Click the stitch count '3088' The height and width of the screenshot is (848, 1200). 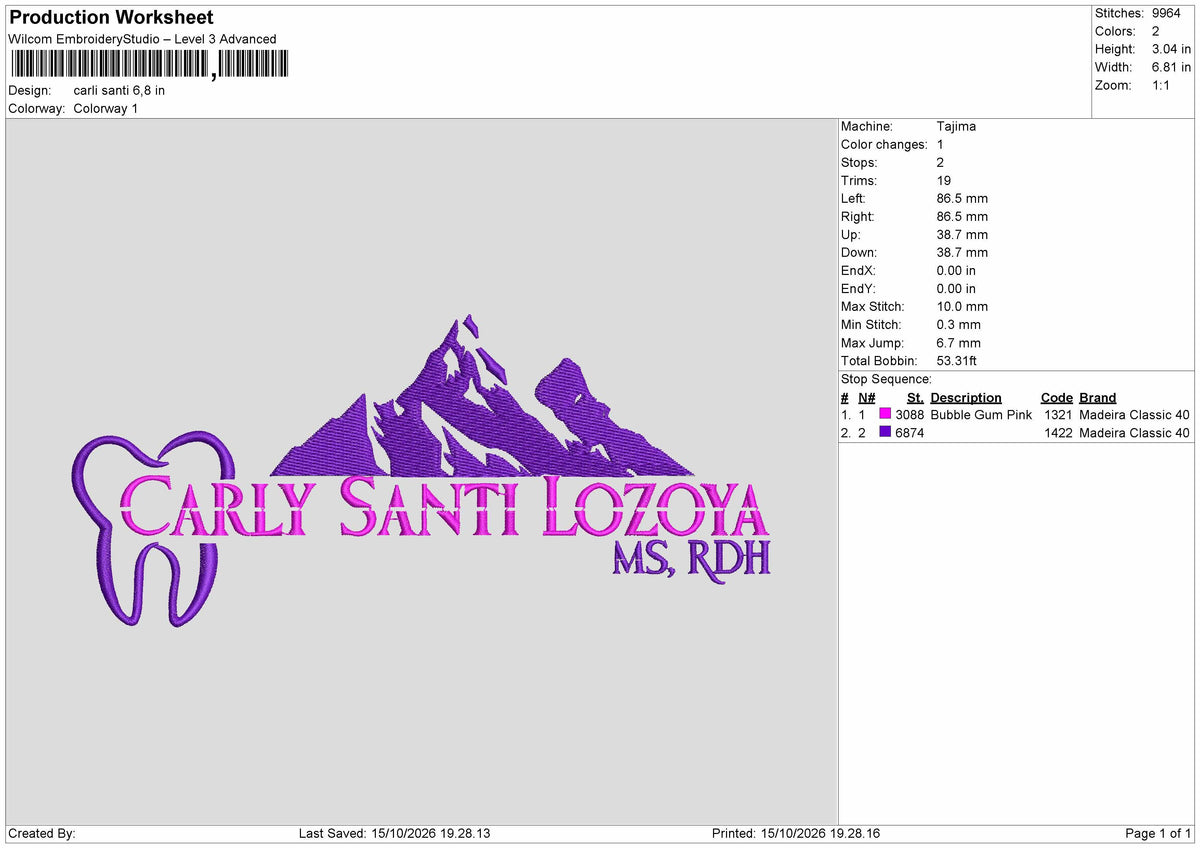pyautogui.click(x=910, y=414)
